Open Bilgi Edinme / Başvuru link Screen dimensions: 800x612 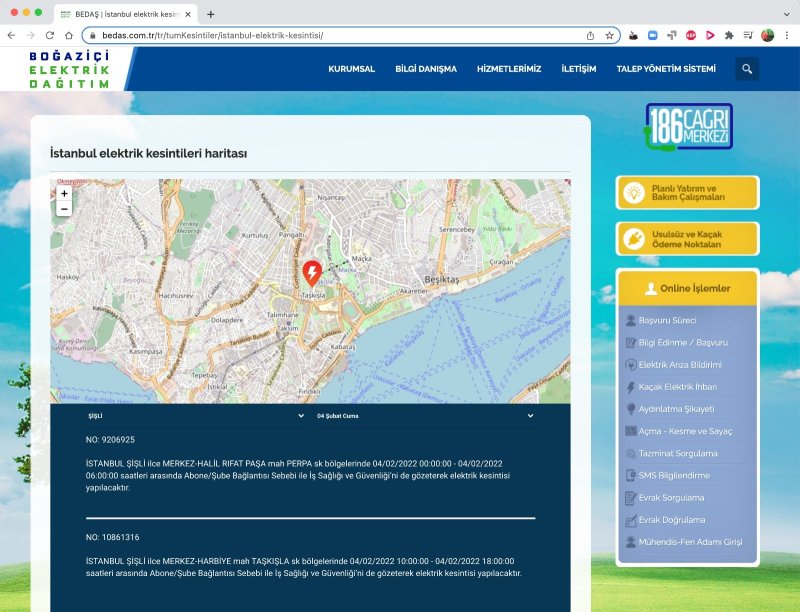pos(683,343)
